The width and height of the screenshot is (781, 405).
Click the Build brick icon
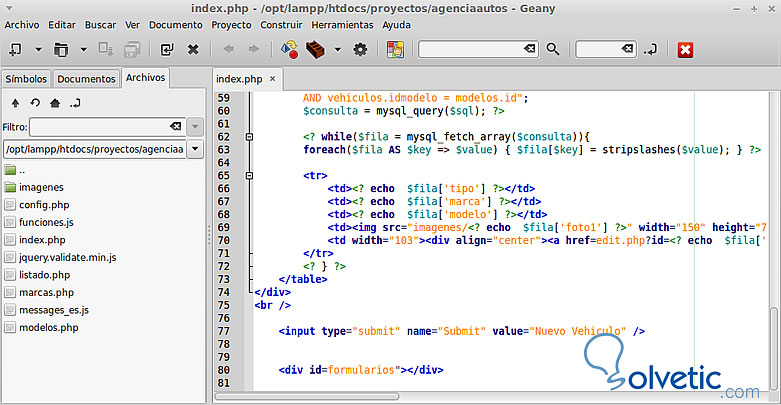tap(315, 49)
